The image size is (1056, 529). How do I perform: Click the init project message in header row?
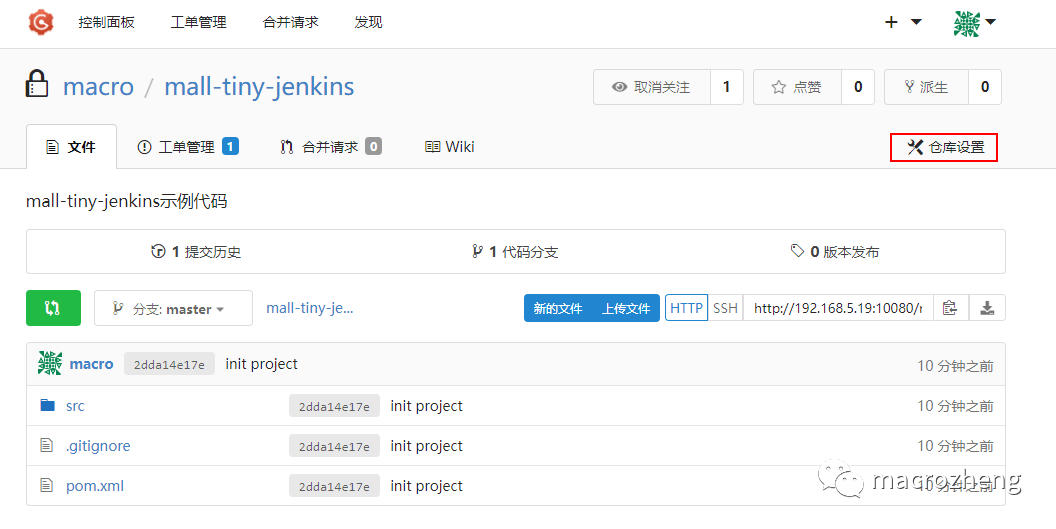click(261, 364)
